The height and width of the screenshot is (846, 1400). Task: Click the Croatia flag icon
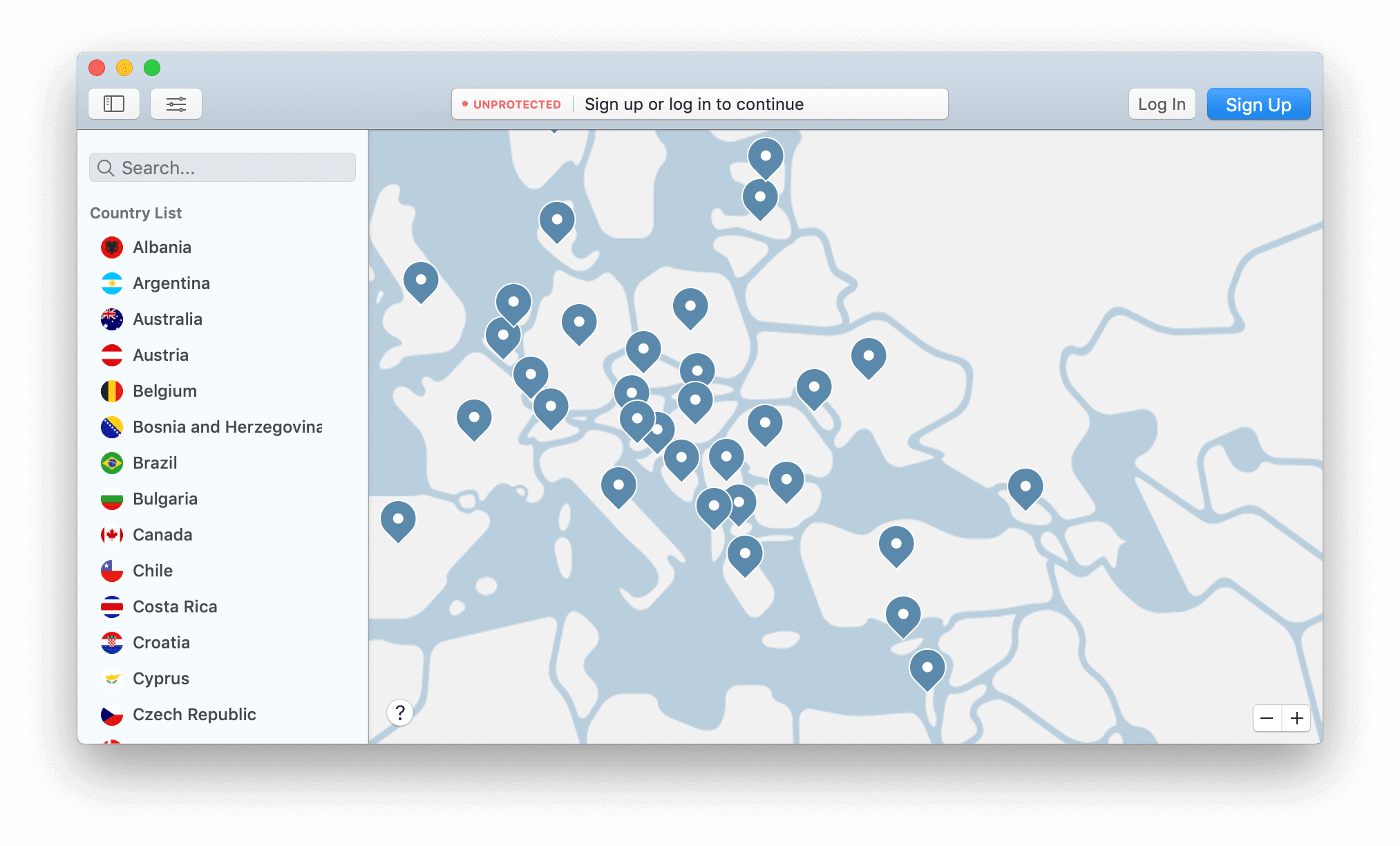[x=112, y=643]
